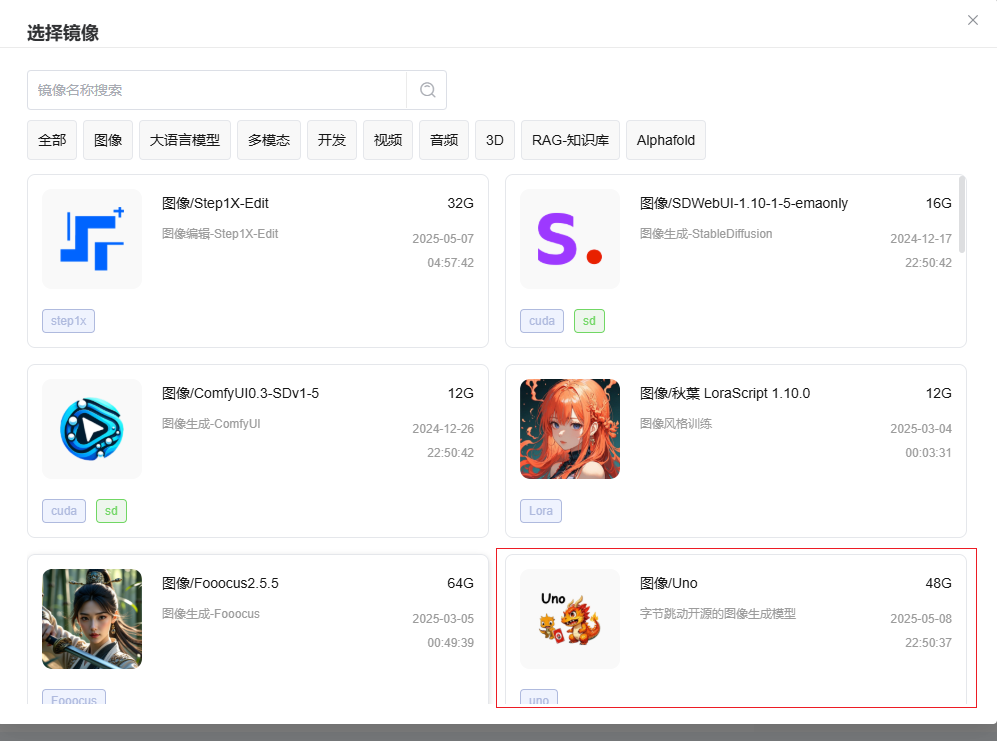997x741 pixels.
Task: Switch to the 视频 category
Action: point(388,140)
